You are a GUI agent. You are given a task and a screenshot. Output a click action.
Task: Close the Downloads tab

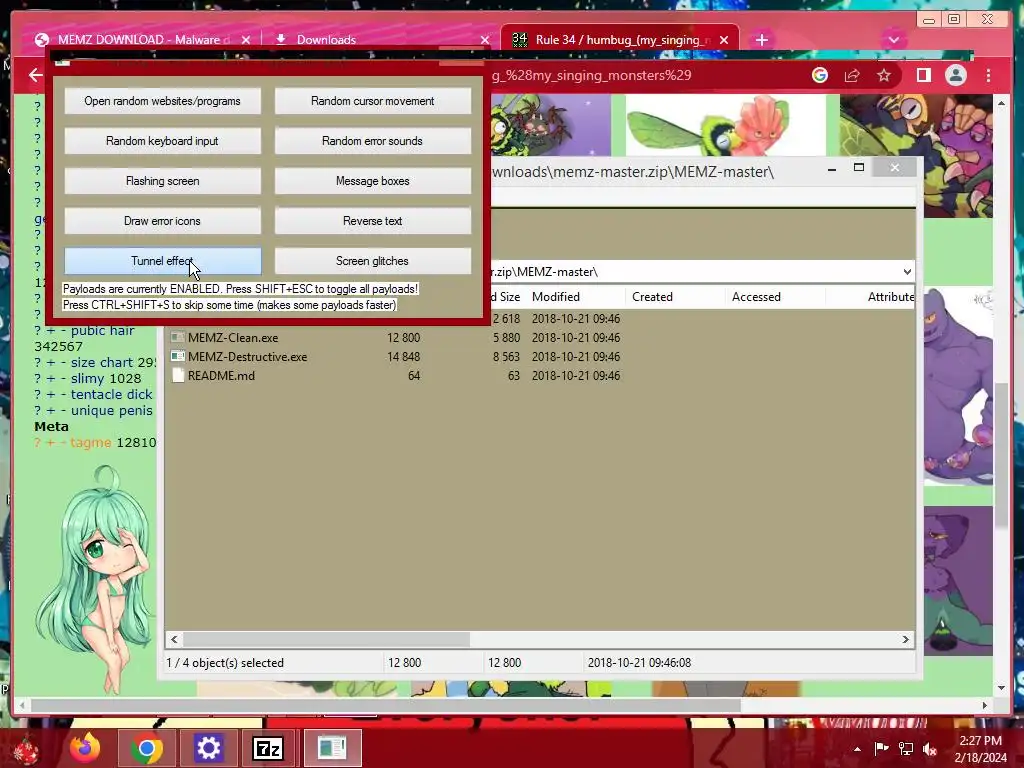click(x=485, y=40)
